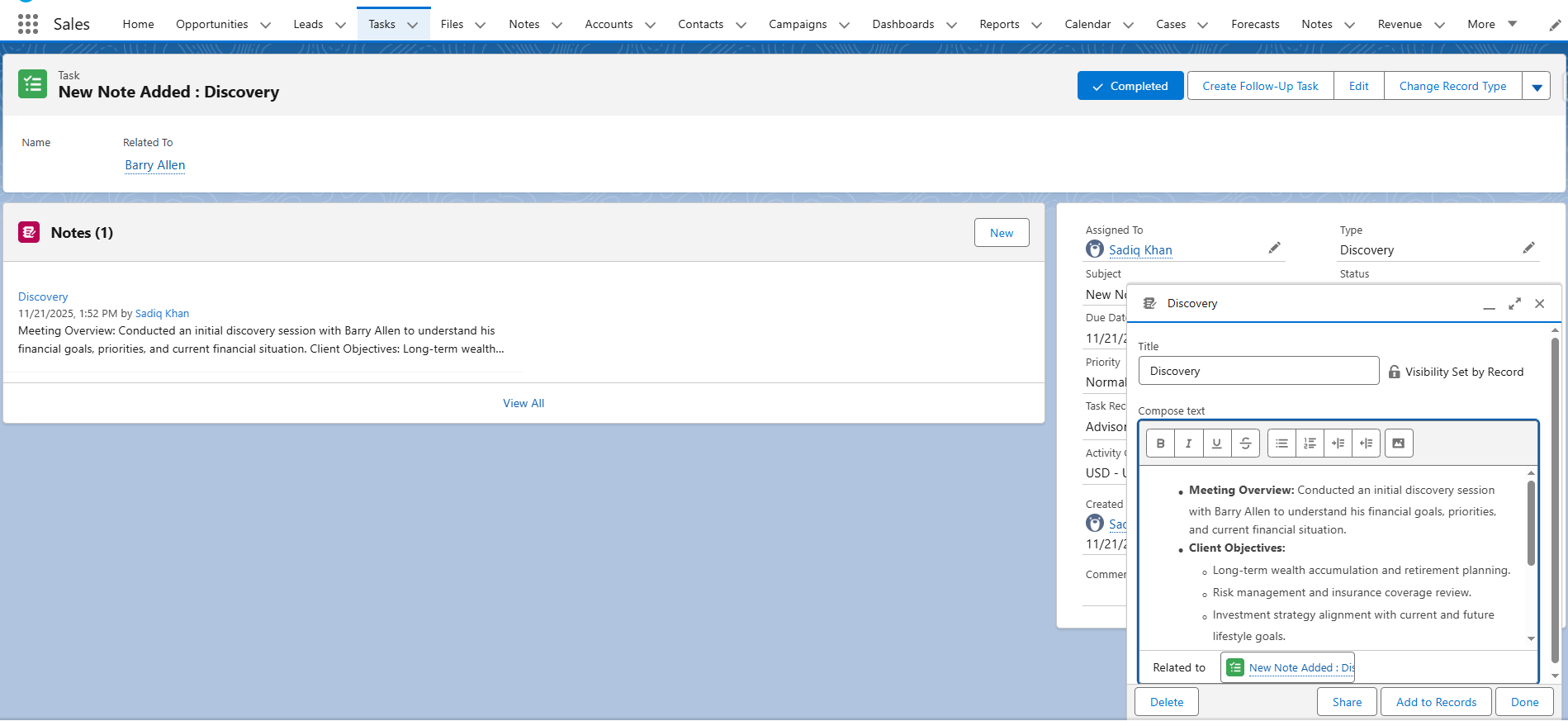Click the Create Follow-Up Task button
This screenshot has width=1568, height=721.
pos(1259,86)
